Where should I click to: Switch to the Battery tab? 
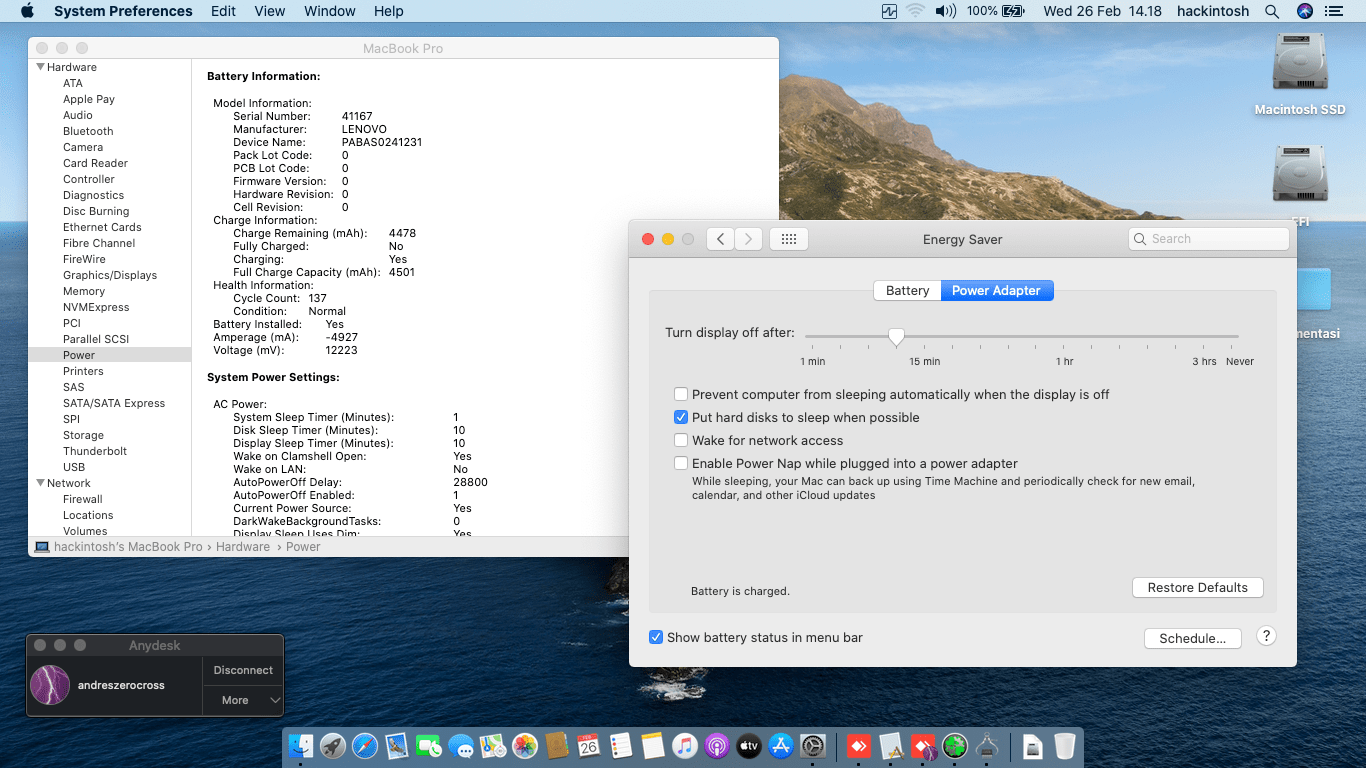[907, 290]
